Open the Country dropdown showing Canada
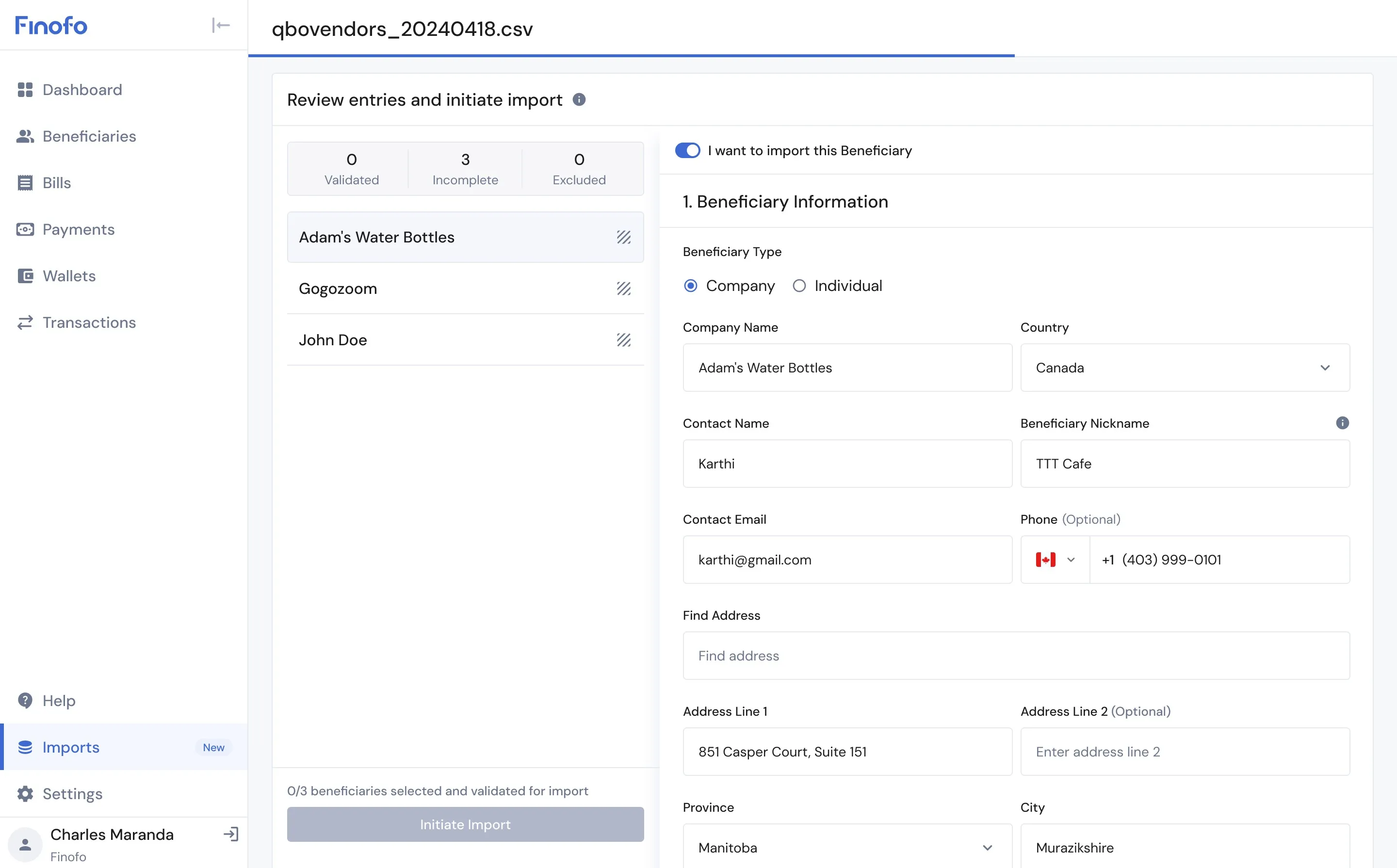Viewport: 1397px width, 868px height. (x=1185, y=368)
